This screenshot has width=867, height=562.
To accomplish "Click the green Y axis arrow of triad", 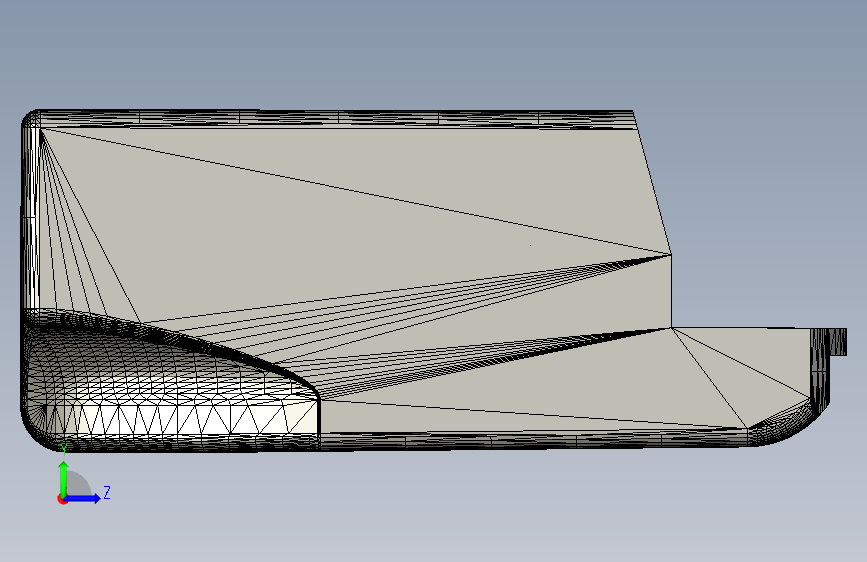I will [x=64, y=478].
